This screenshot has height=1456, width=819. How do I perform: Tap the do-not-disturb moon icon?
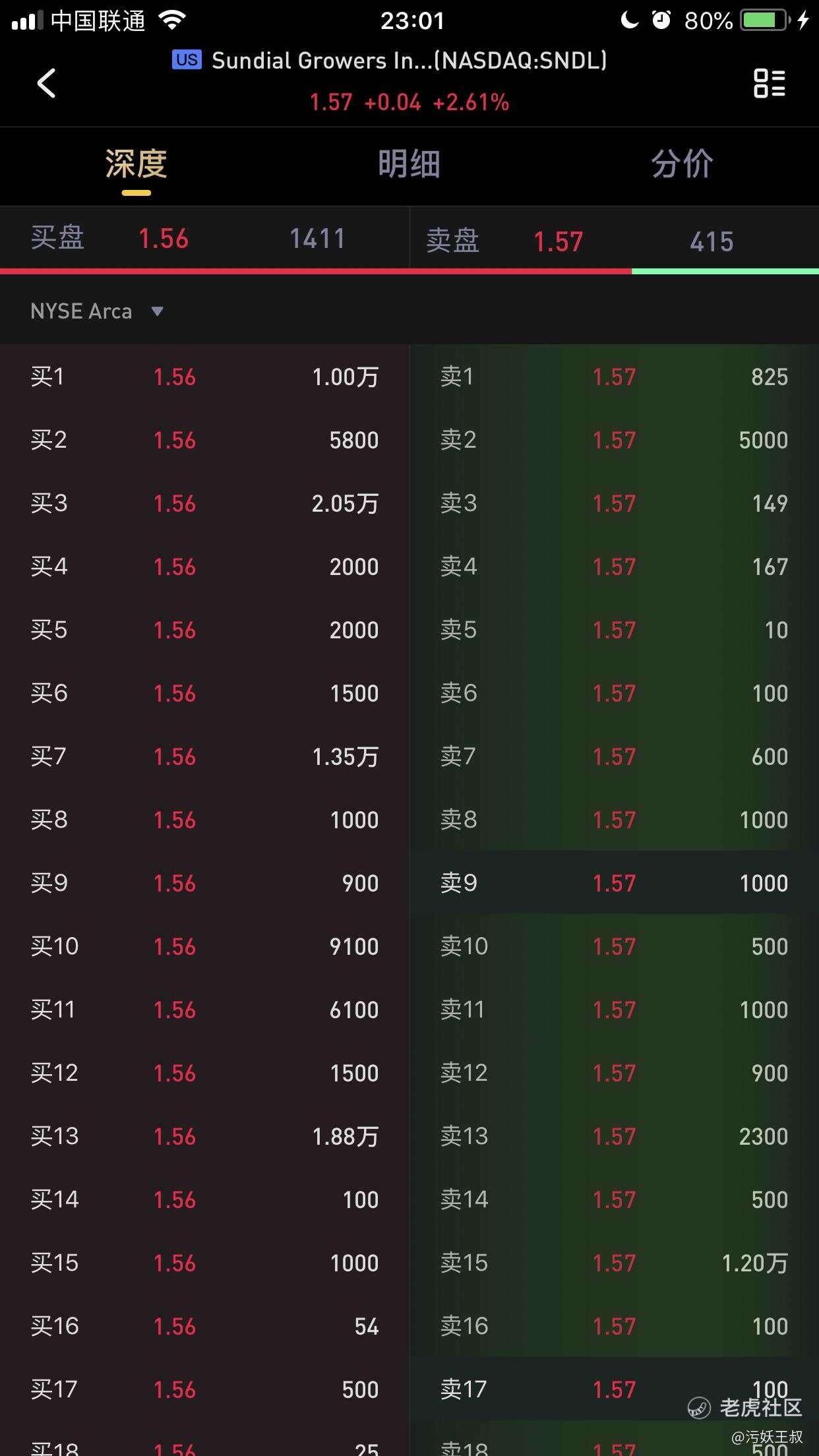coord(630,20)
